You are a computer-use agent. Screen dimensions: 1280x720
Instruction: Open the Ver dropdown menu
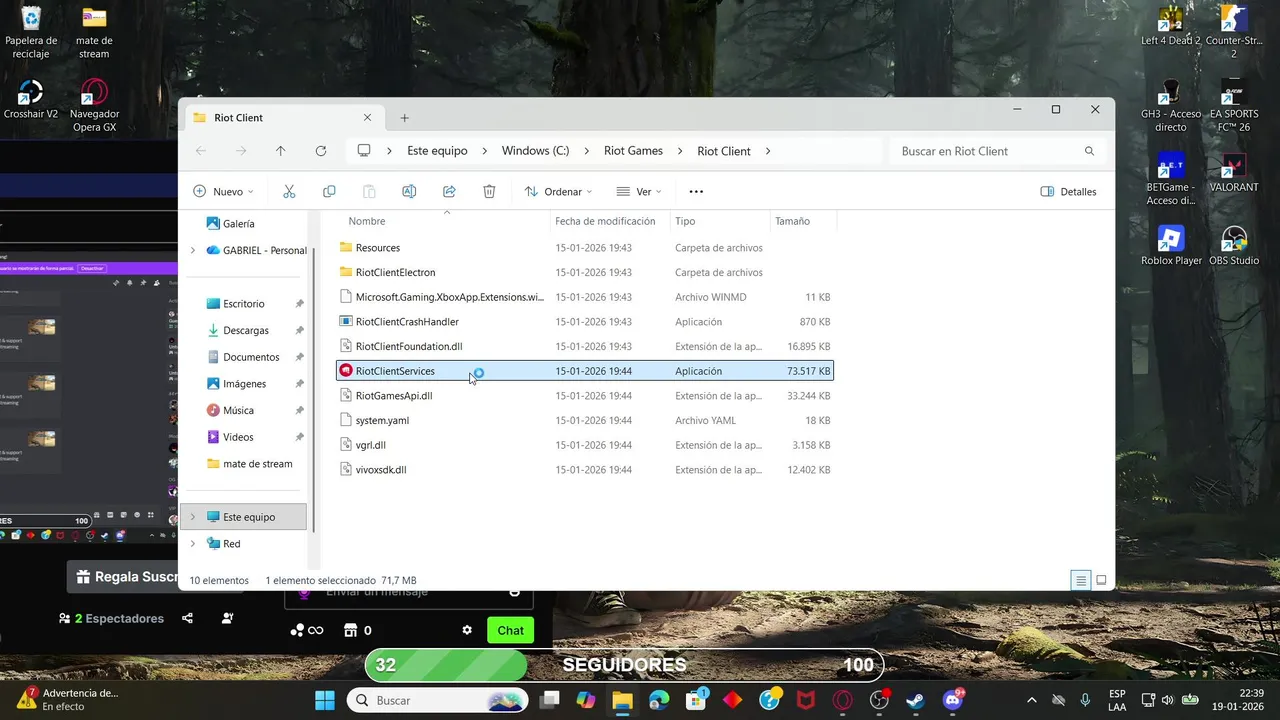638,191
